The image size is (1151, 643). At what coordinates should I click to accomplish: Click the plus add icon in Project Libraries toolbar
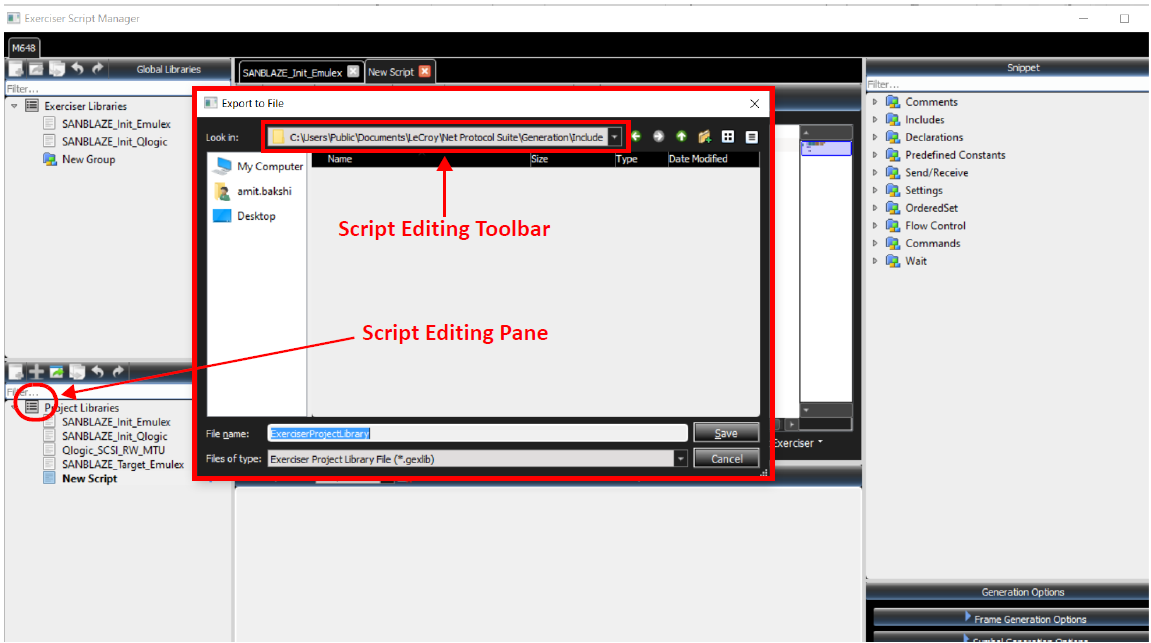click(x=36, y=372)
